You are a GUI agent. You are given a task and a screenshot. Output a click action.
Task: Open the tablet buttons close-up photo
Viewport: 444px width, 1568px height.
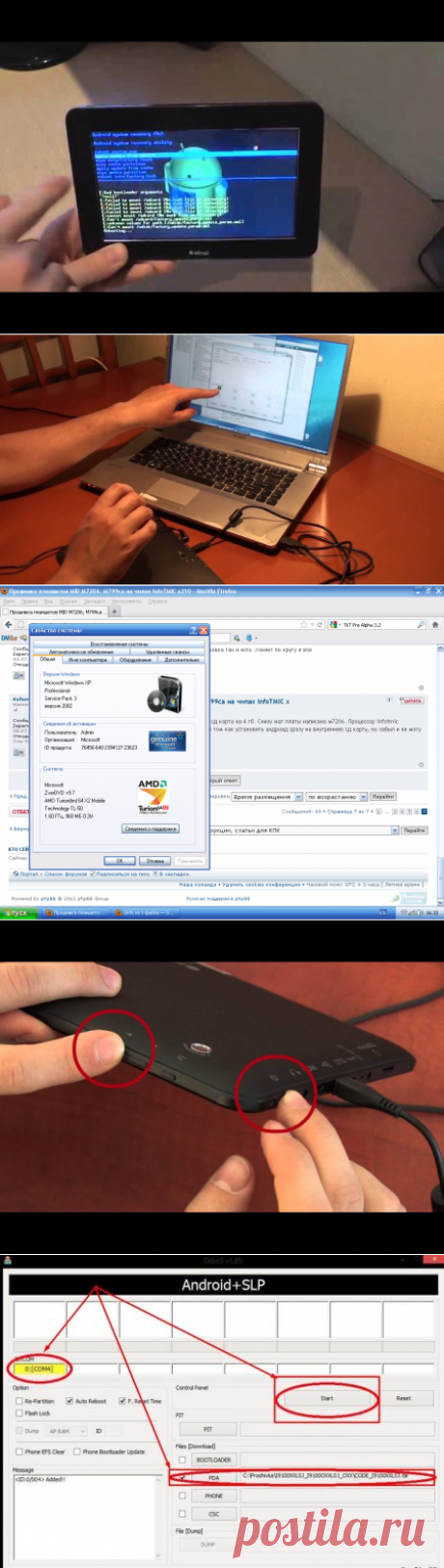pyautogui.click(x=222, y=1086)
